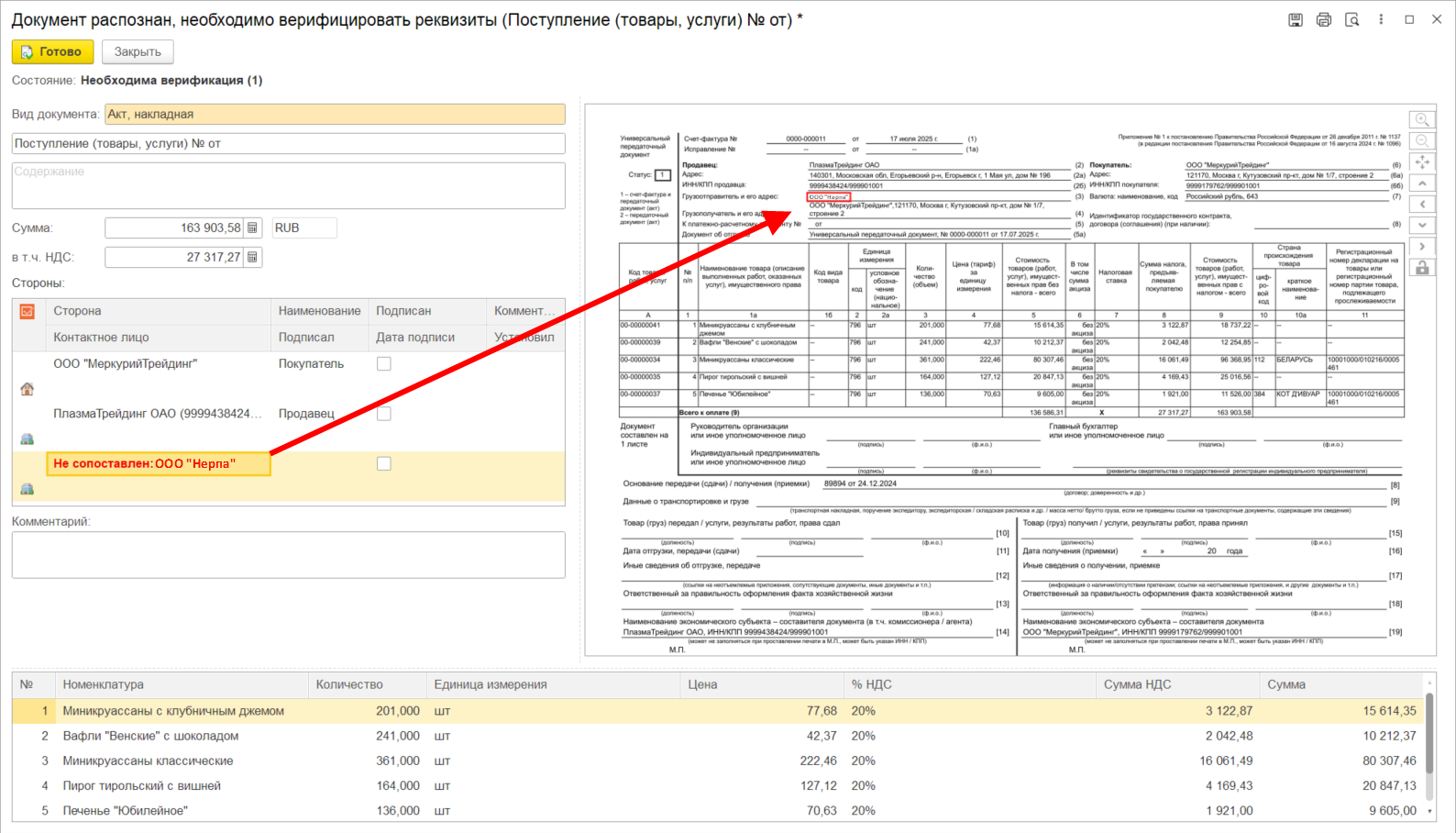Move preview right with the right chevron
This screenshot has height=833, width=1456.
[1422, 247]
